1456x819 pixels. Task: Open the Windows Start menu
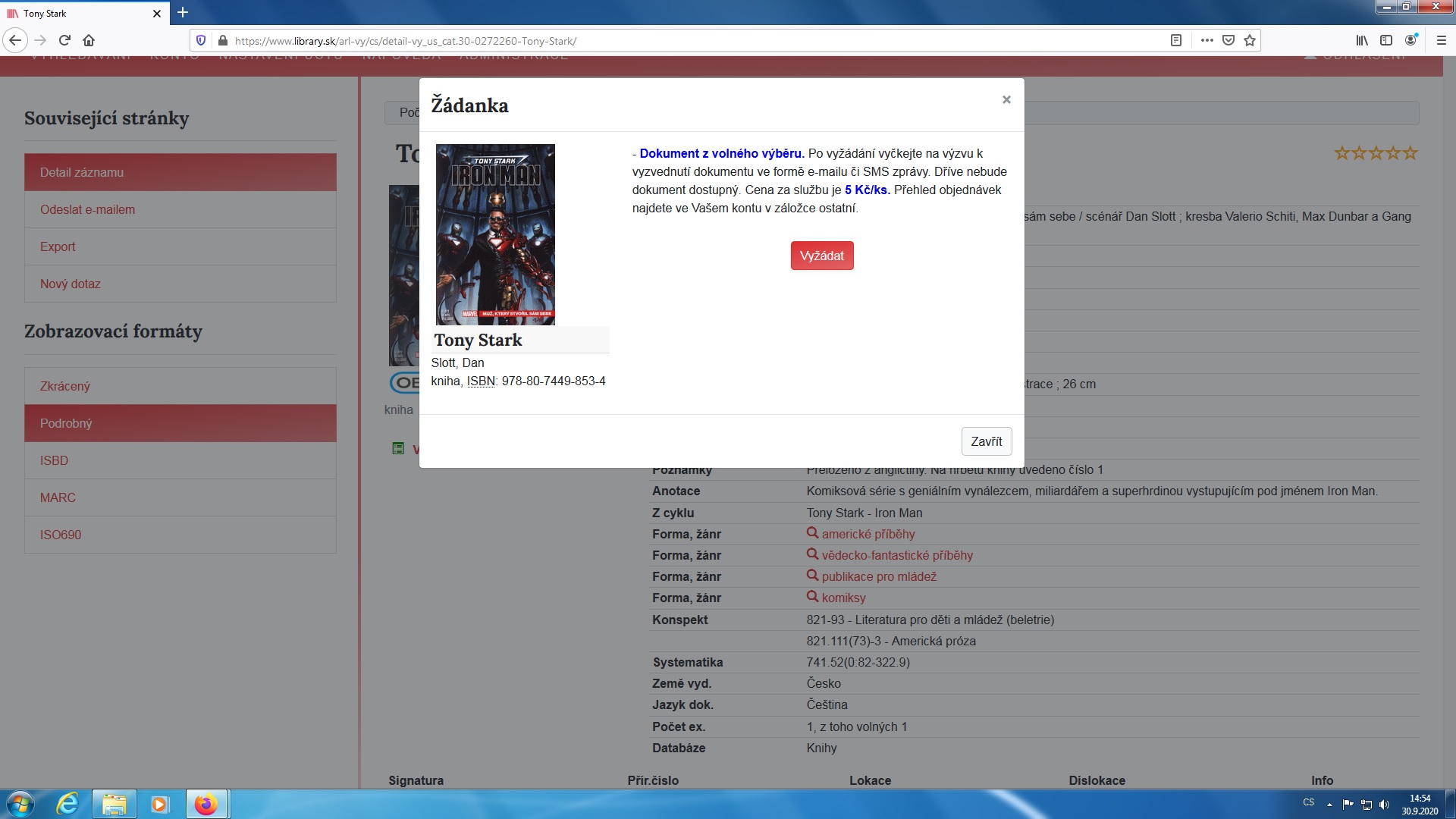point(20,804)
